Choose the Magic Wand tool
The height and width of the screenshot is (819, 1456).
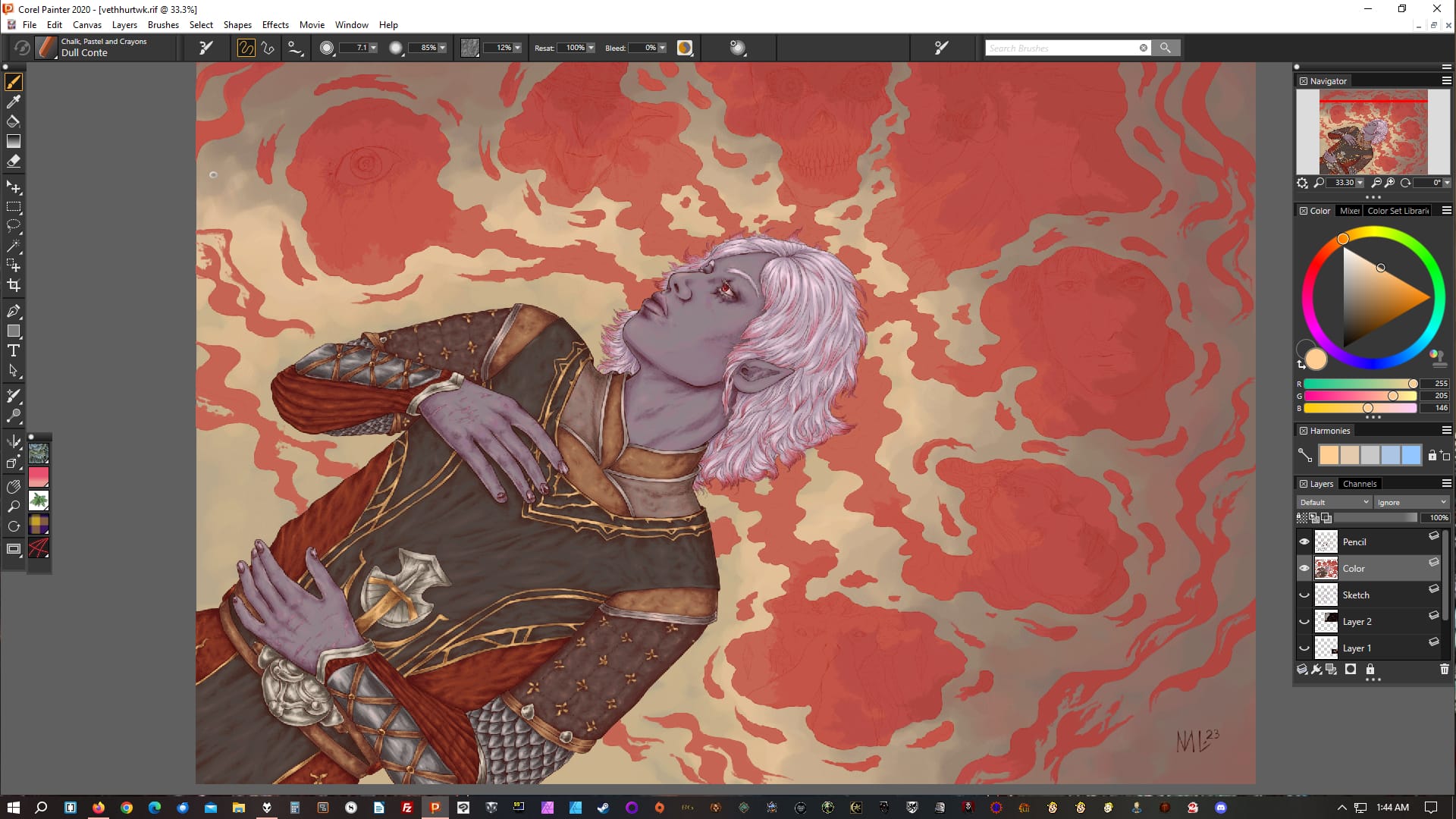(x=14, y=246)
